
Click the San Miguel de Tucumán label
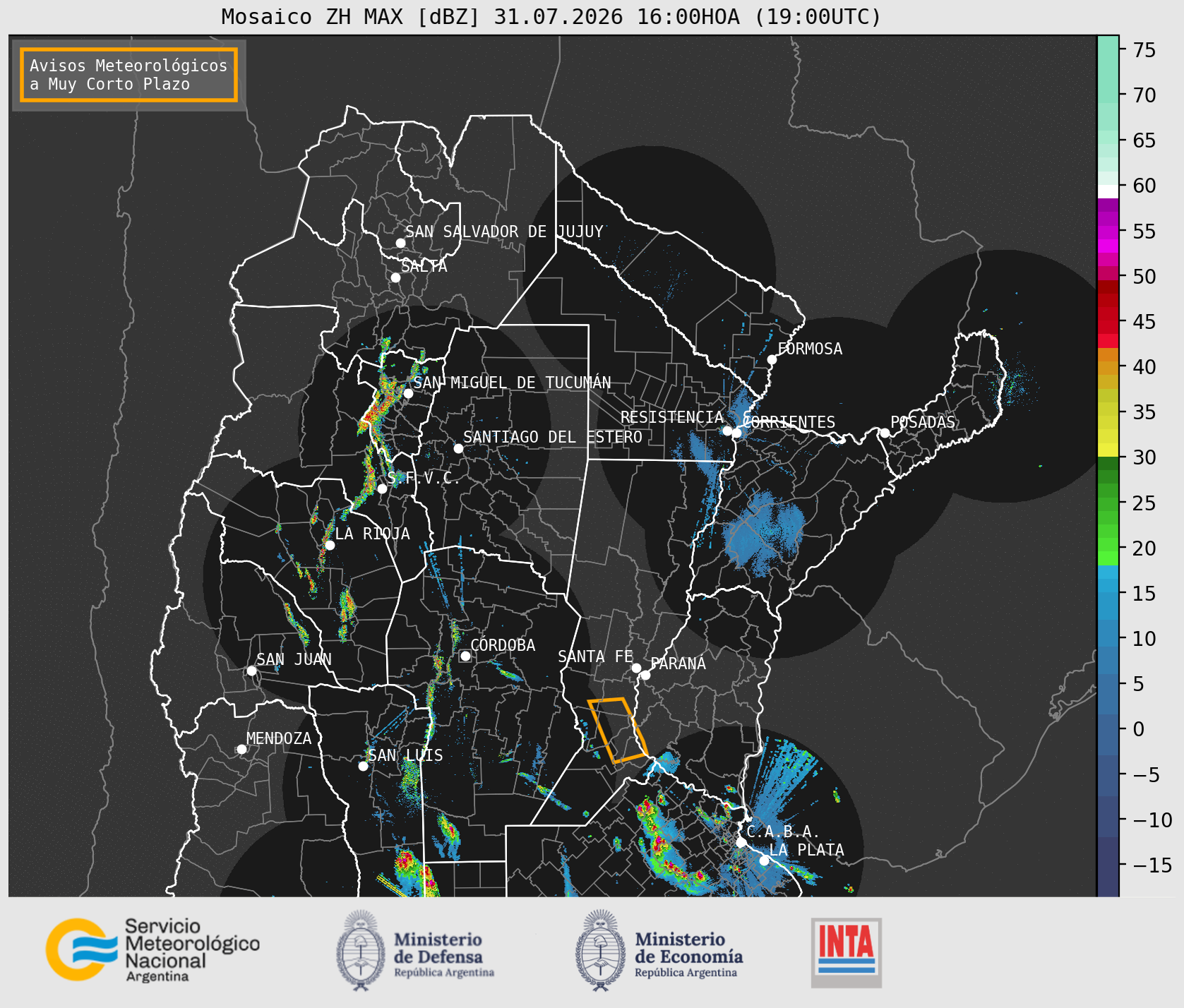tap(512, 383)
